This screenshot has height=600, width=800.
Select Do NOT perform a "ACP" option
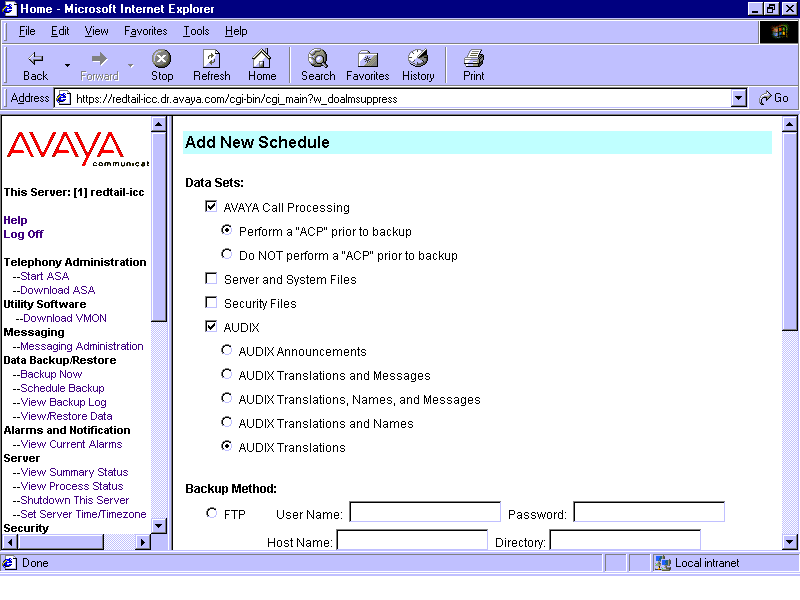coord(227,254)
